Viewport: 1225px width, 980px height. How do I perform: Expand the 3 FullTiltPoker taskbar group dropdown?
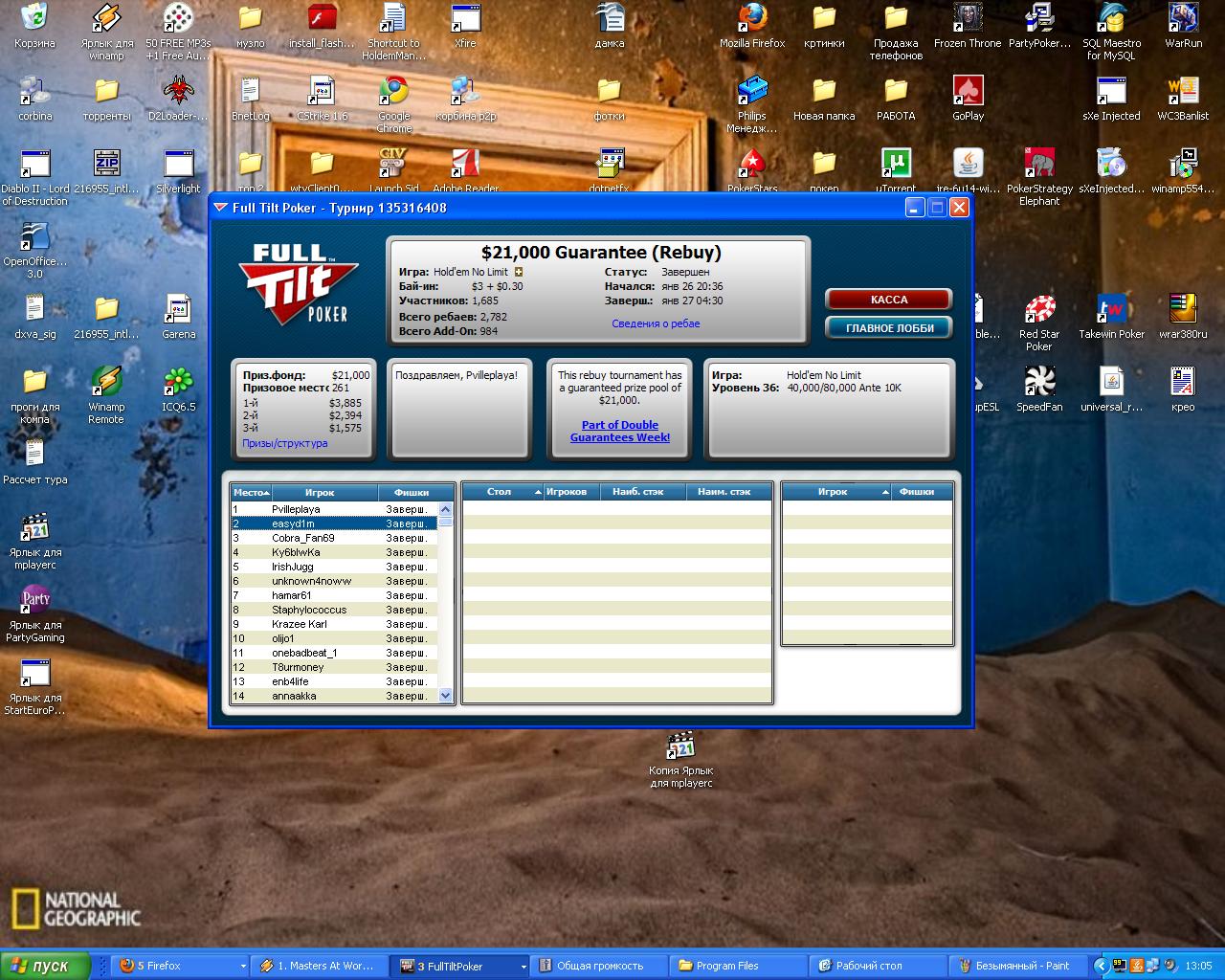pos(523,967)
